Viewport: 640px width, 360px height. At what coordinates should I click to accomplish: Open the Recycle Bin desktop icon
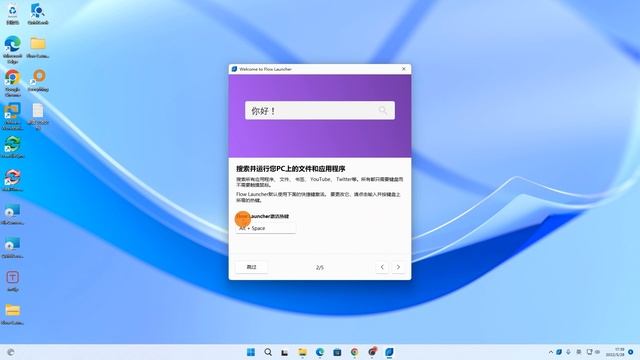point(13,14)
